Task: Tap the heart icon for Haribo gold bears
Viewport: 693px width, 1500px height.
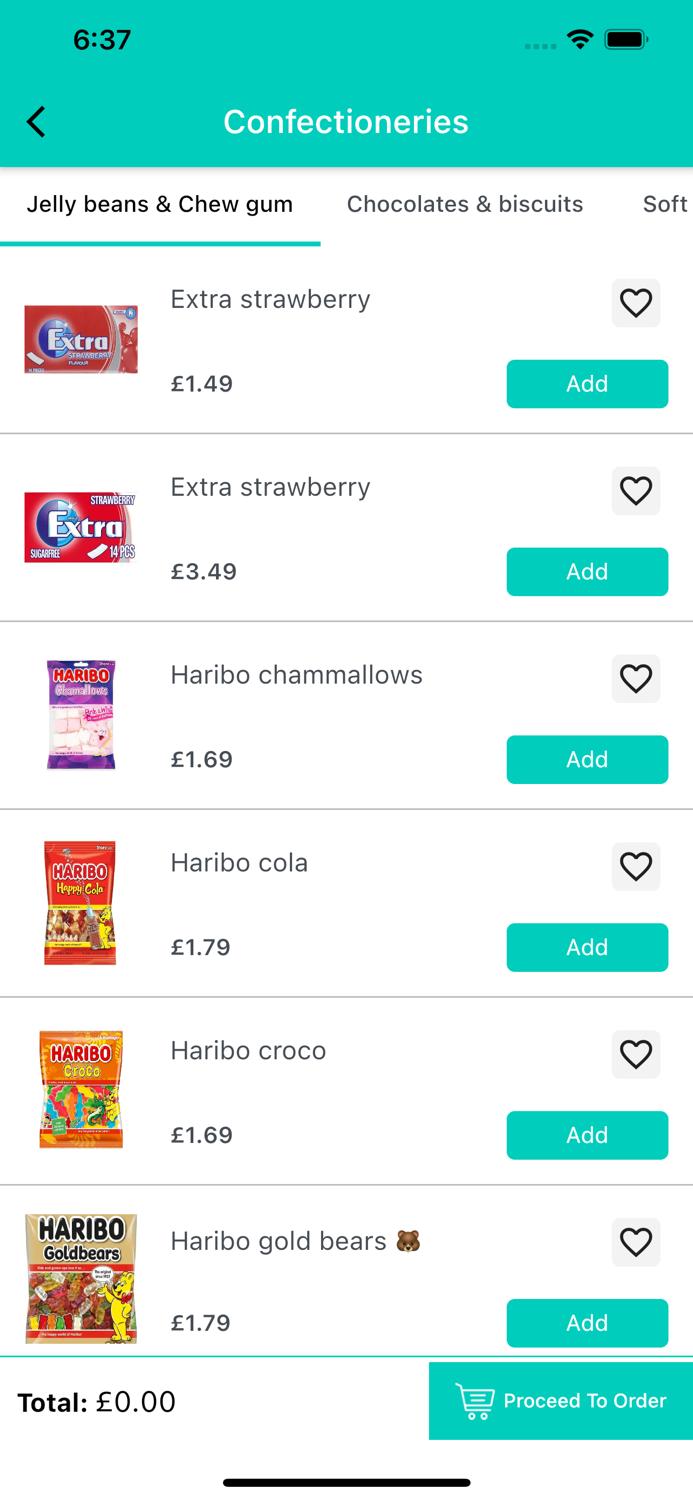Action: click(636, 1243)
